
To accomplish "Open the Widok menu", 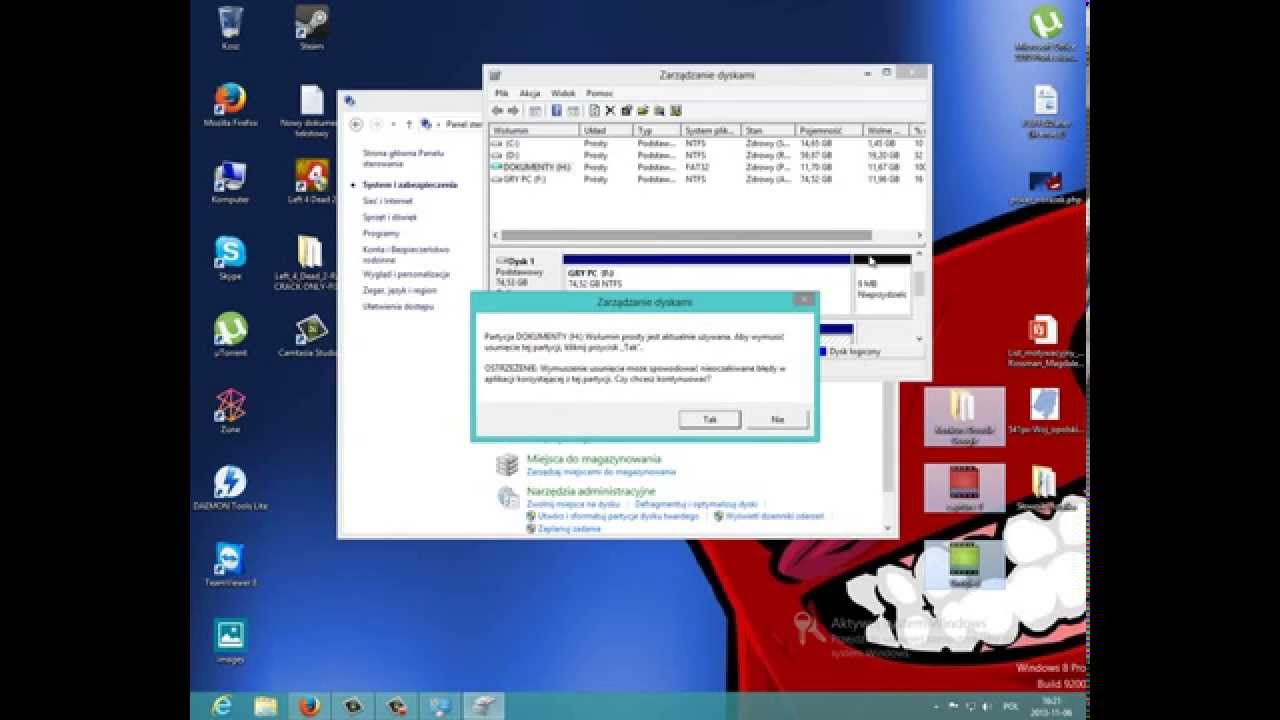I will [x=563, y=93].
